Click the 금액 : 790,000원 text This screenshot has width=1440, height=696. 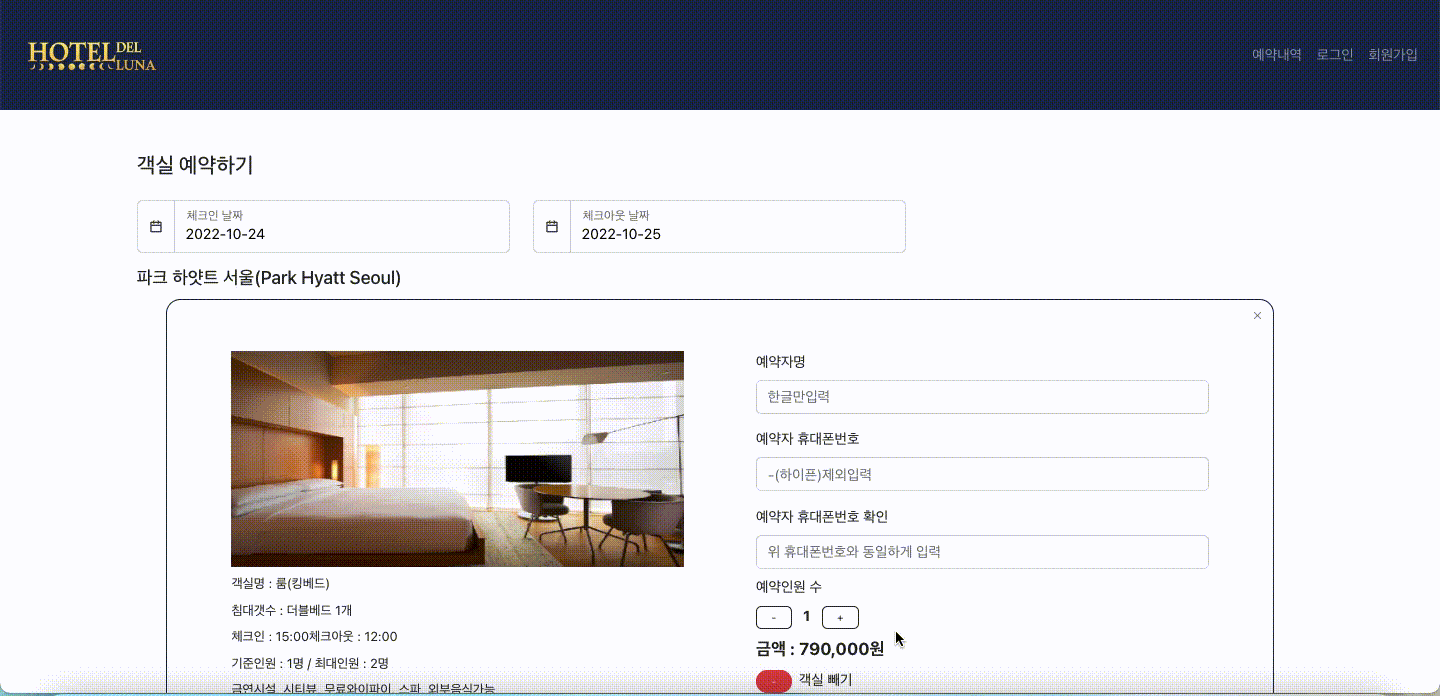(820, 649)
